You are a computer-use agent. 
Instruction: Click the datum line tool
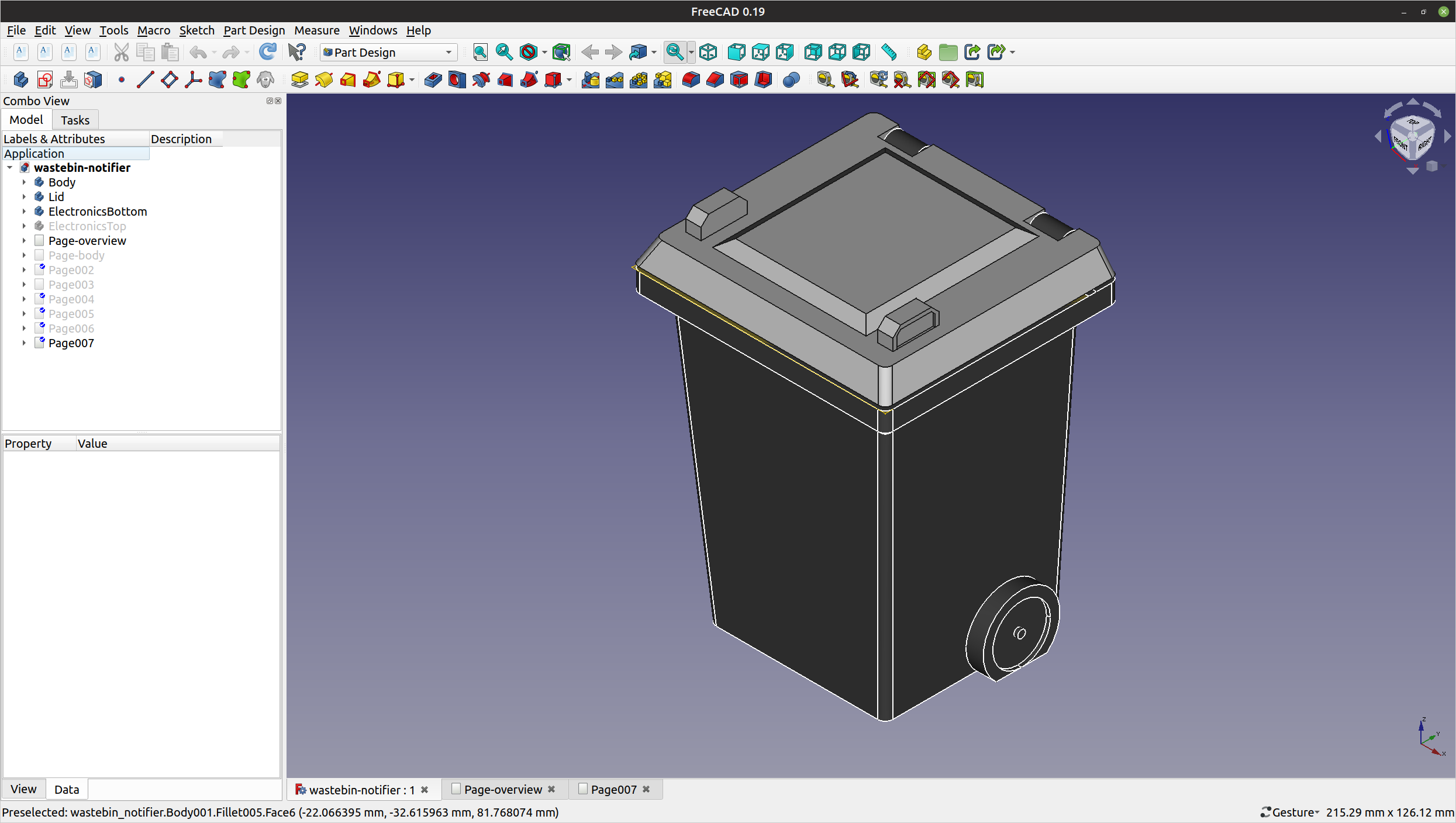pos(145,79)
